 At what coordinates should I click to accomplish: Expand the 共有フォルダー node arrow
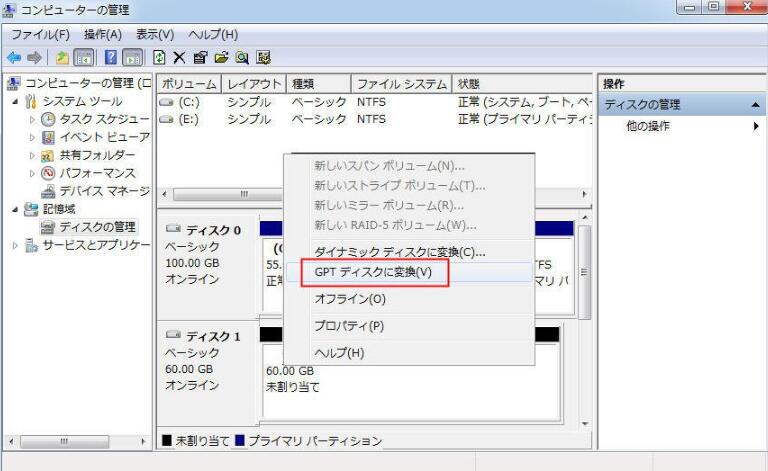[32, 156]
